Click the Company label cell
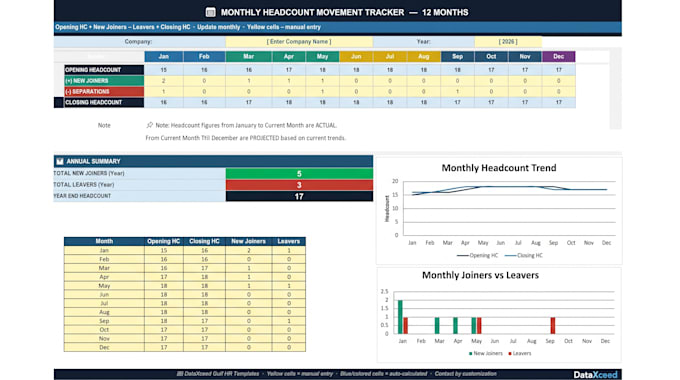Viewport: 680px width, 380px height. point(139,42)
